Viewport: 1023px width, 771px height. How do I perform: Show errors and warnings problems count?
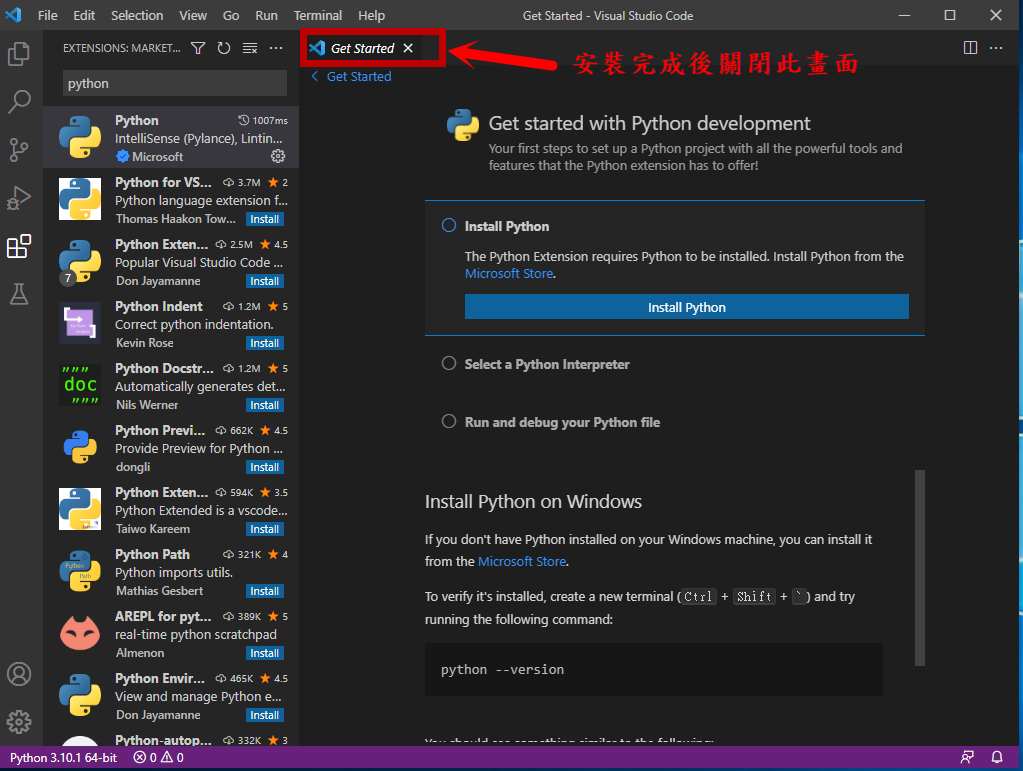click(159, 757)
